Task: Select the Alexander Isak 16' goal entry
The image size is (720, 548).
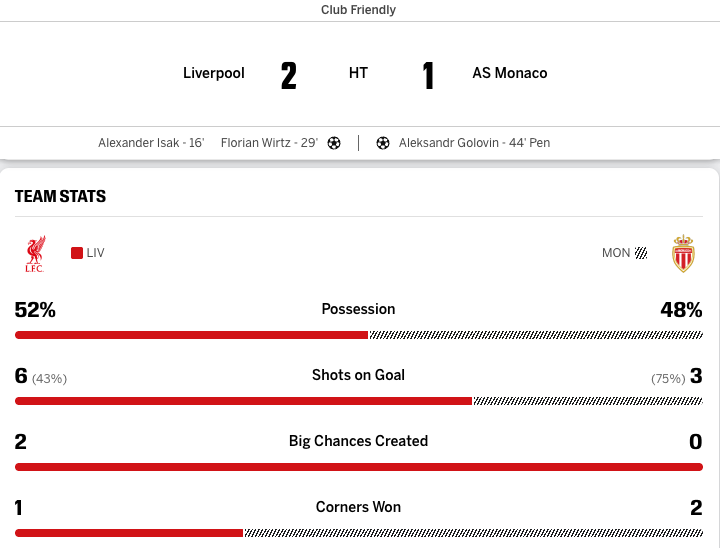Action: [x=151, y=143]
